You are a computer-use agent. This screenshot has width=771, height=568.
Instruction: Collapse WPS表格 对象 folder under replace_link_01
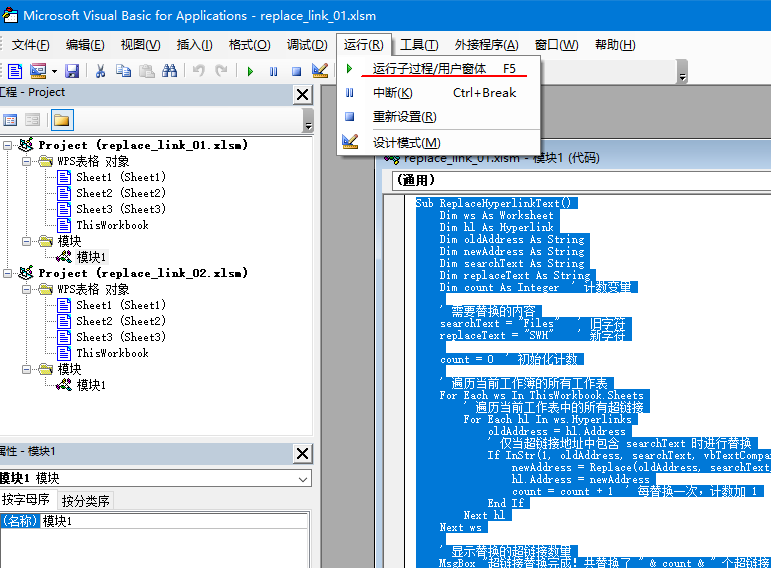27,161
